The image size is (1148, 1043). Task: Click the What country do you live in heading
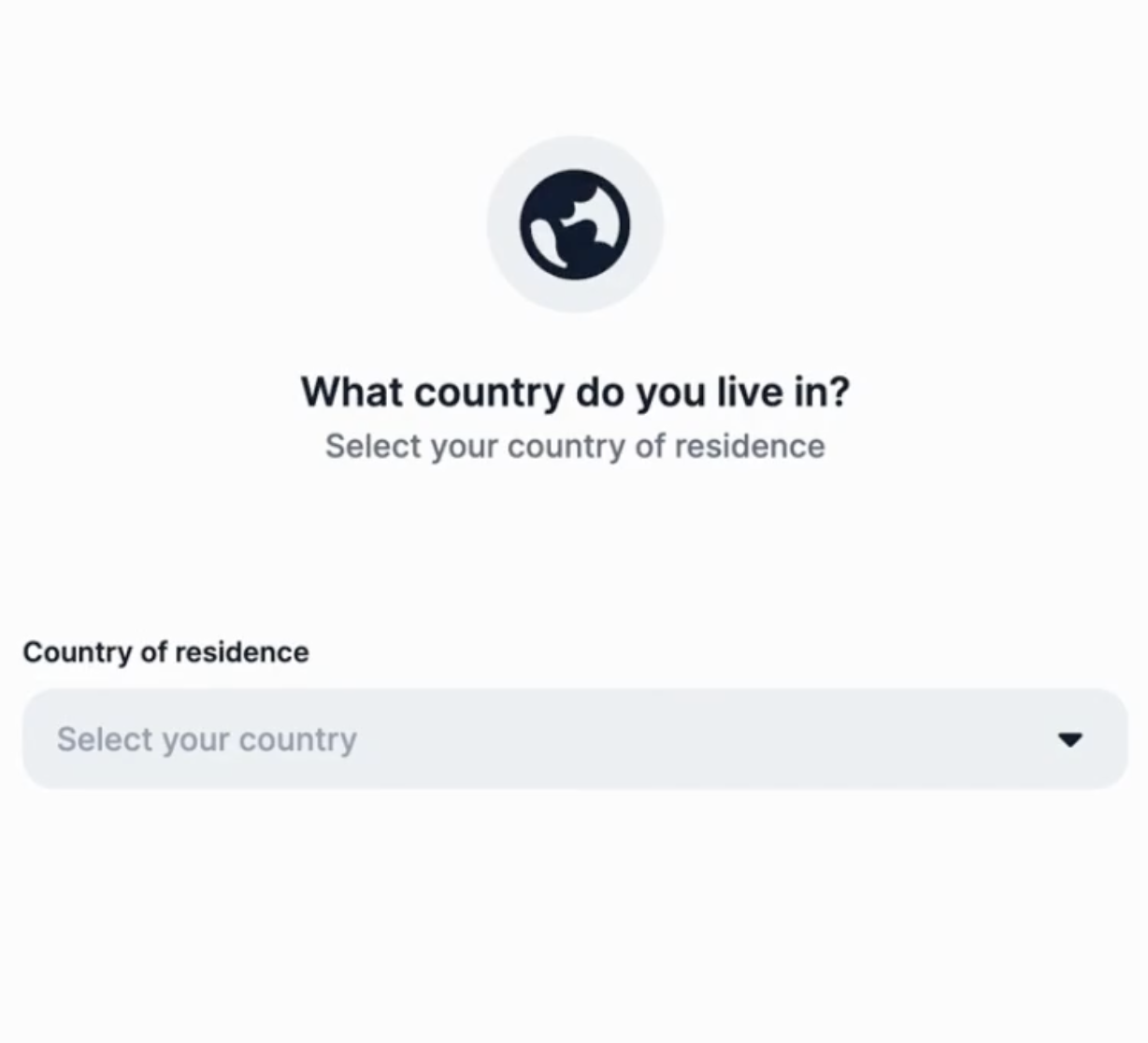(x=576, y=392)
